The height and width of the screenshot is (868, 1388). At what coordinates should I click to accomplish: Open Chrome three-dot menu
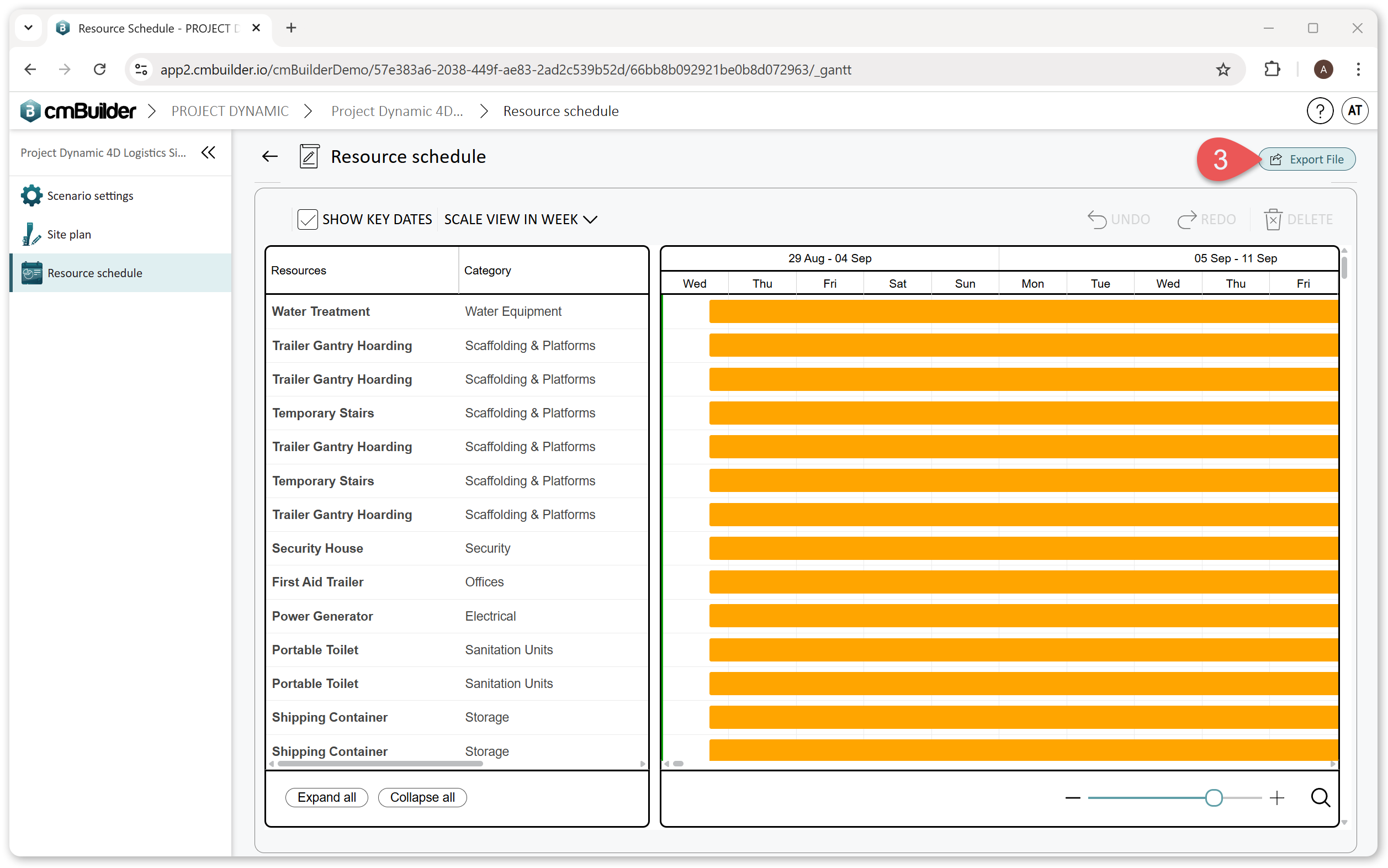point(1358,70)
